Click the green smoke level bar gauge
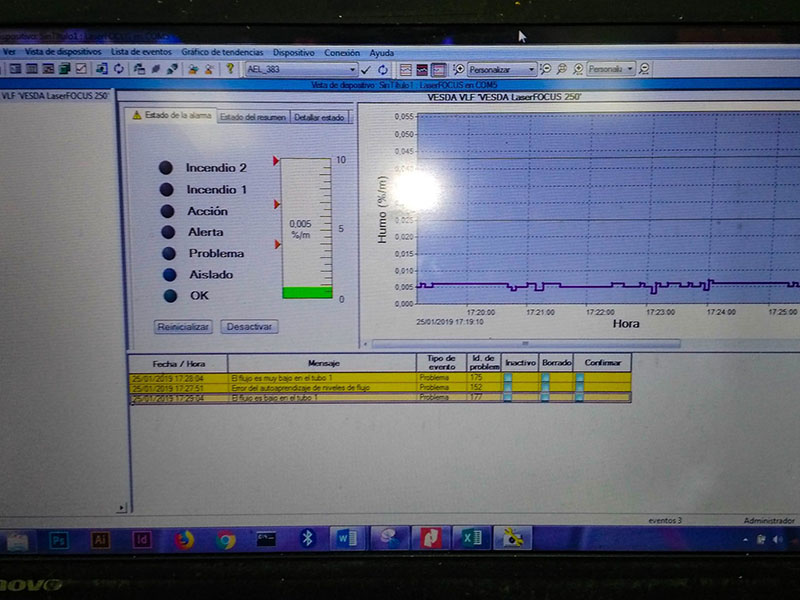This screenshot has width=800, height=600. (x=307, y=292)
